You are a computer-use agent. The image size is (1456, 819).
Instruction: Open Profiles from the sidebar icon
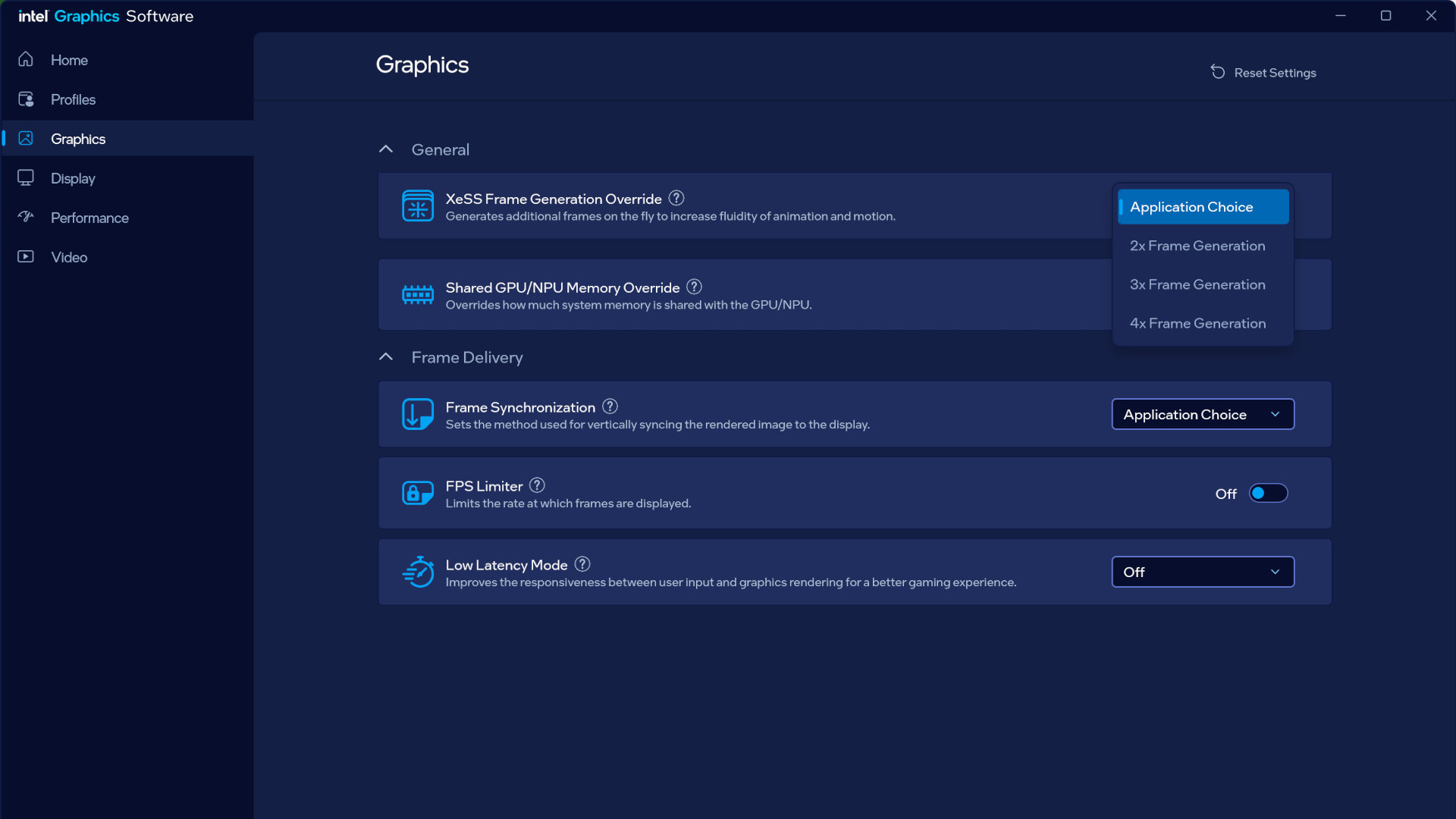pyautogui.click(x=26, y=99)
